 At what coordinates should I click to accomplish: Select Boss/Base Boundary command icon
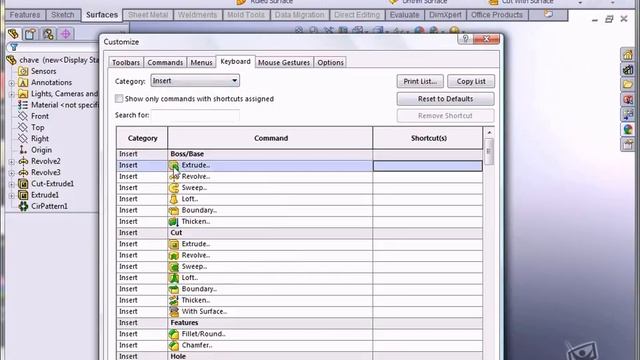pyautogui.click(x=174, y=210)
